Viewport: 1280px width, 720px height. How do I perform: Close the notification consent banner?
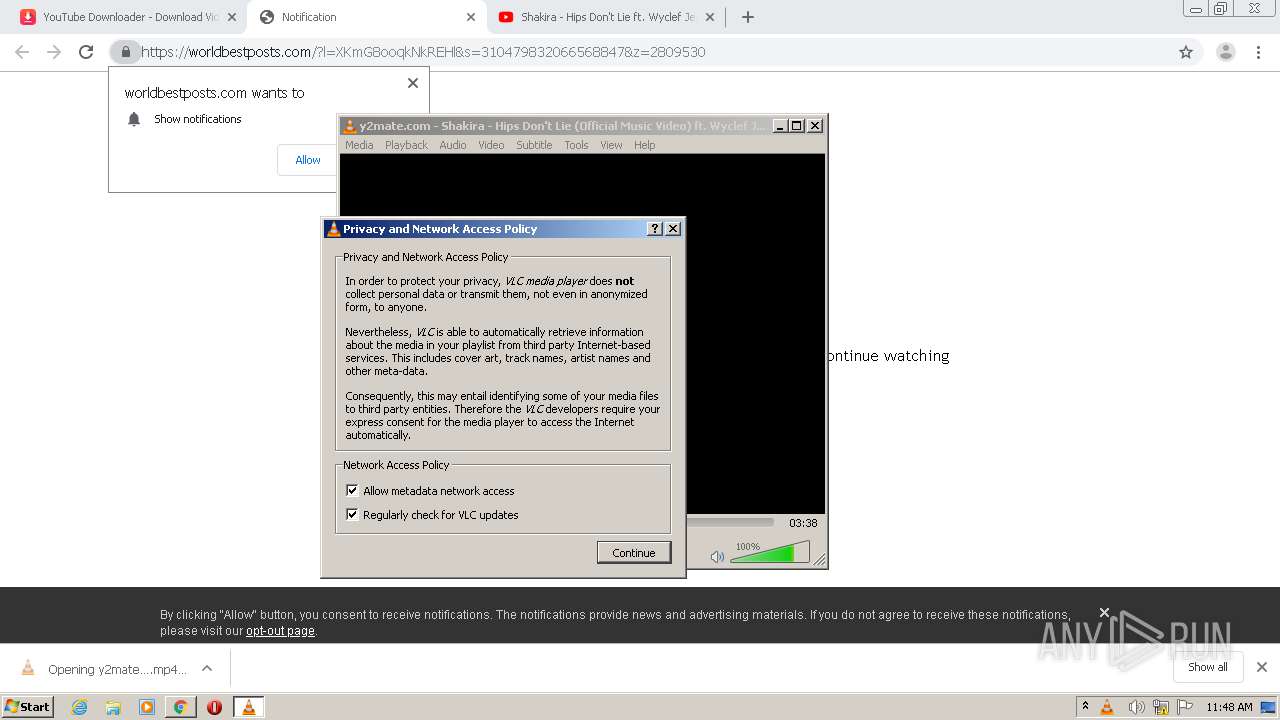[x=1104, y=612]
